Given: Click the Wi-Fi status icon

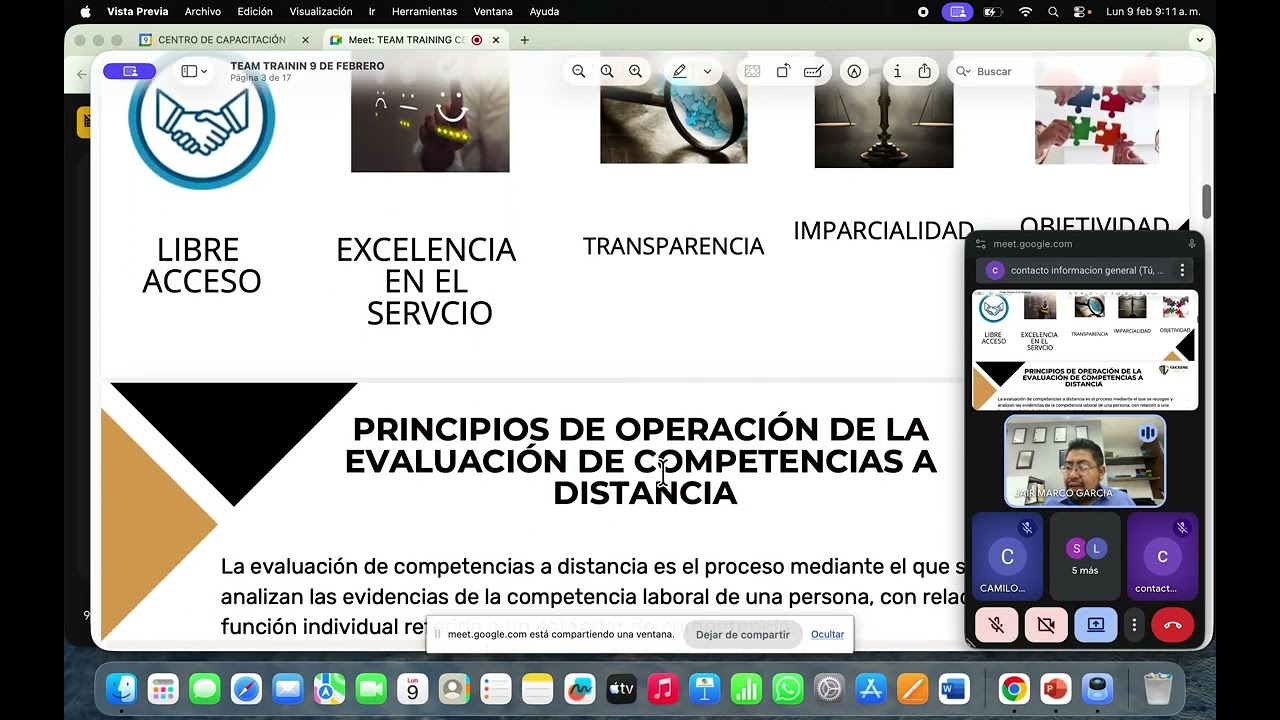Looking at the screenshot, I should 1025,12.
